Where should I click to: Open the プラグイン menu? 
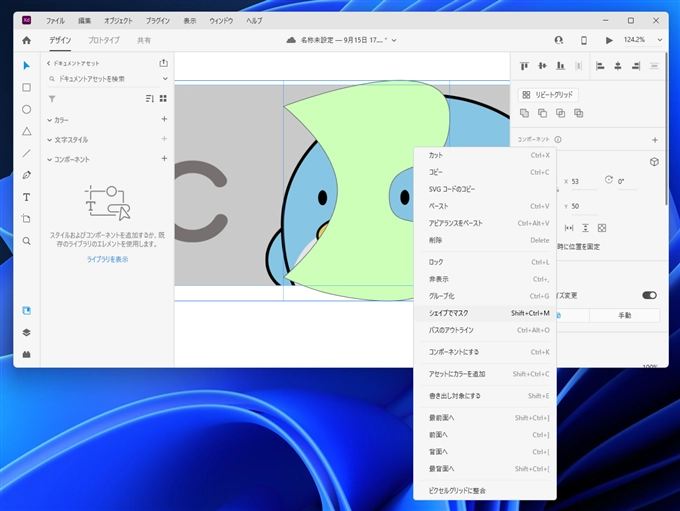157,20
